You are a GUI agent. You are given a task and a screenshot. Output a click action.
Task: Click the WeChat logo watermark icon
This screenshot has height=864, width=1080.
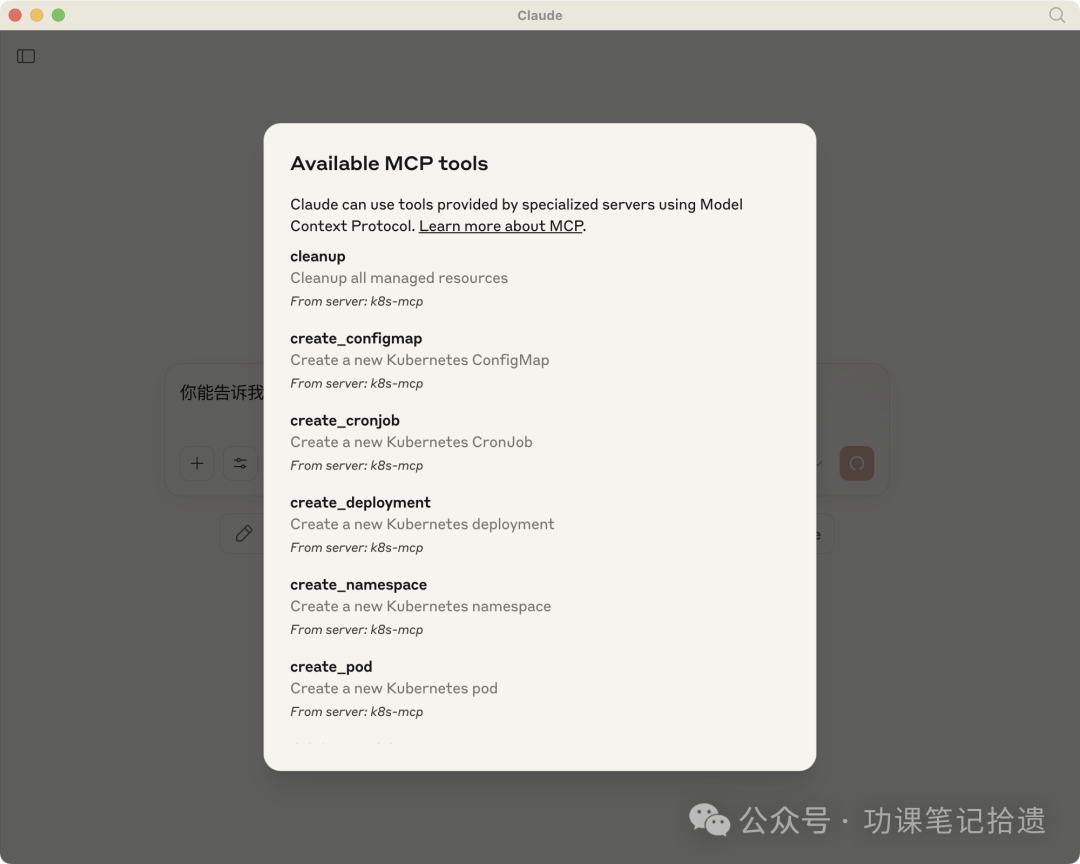click(x=709, y=821)
